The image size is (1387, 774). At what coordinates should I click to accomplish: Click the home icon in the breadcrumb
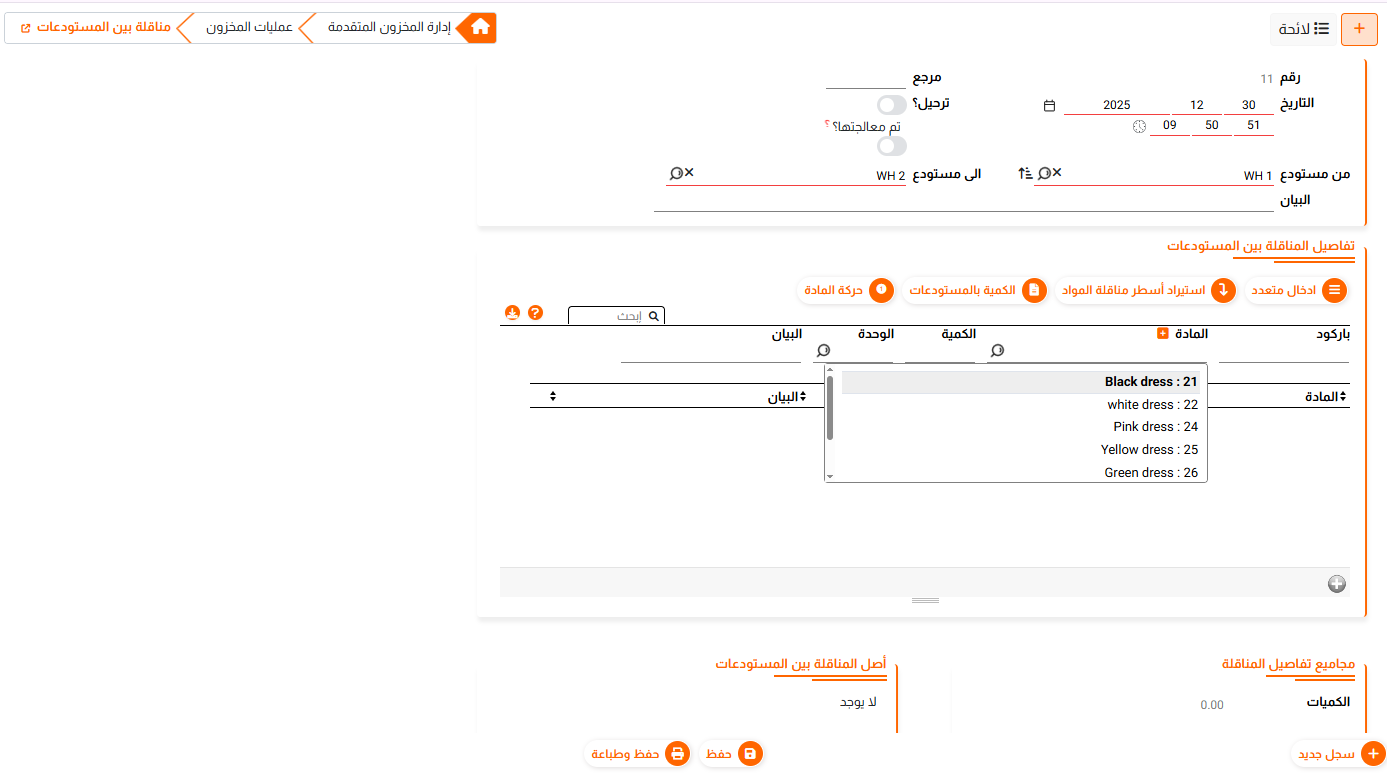click(x=480, y=28)
